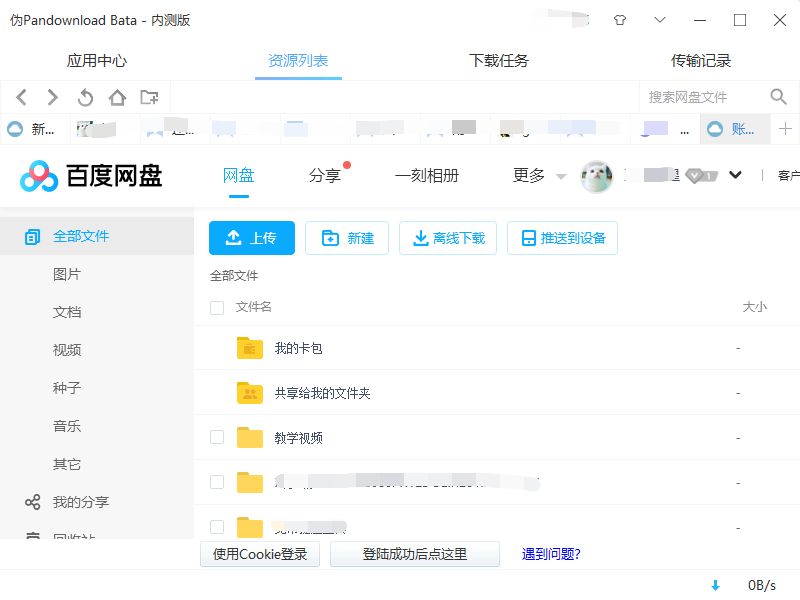The width and height of the screenshot is (800, 600).
Task: Toggle the select-all 文件名 checkbox
Action: pos(217,308)
